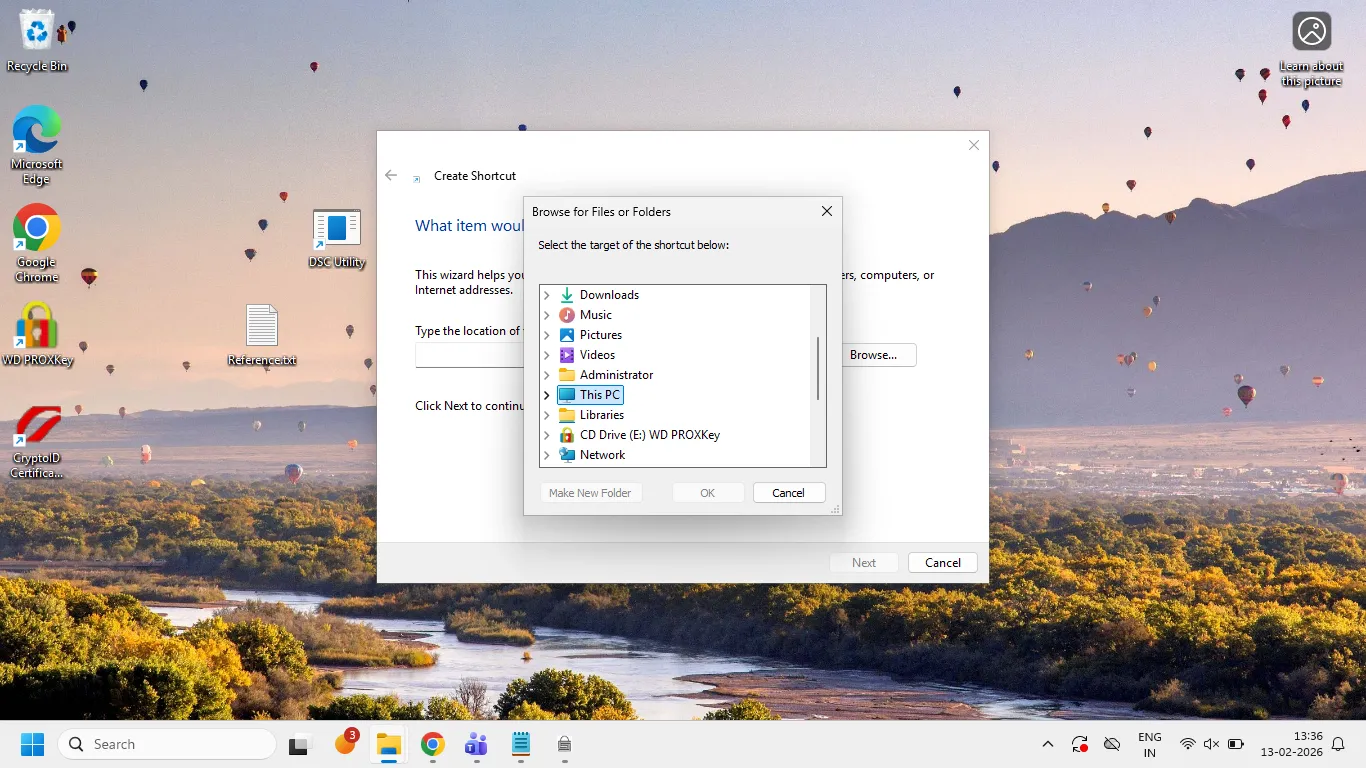Click the Wi-Fi icon in system tray
Screen dimensions: 1366x768
(1187, 744)
